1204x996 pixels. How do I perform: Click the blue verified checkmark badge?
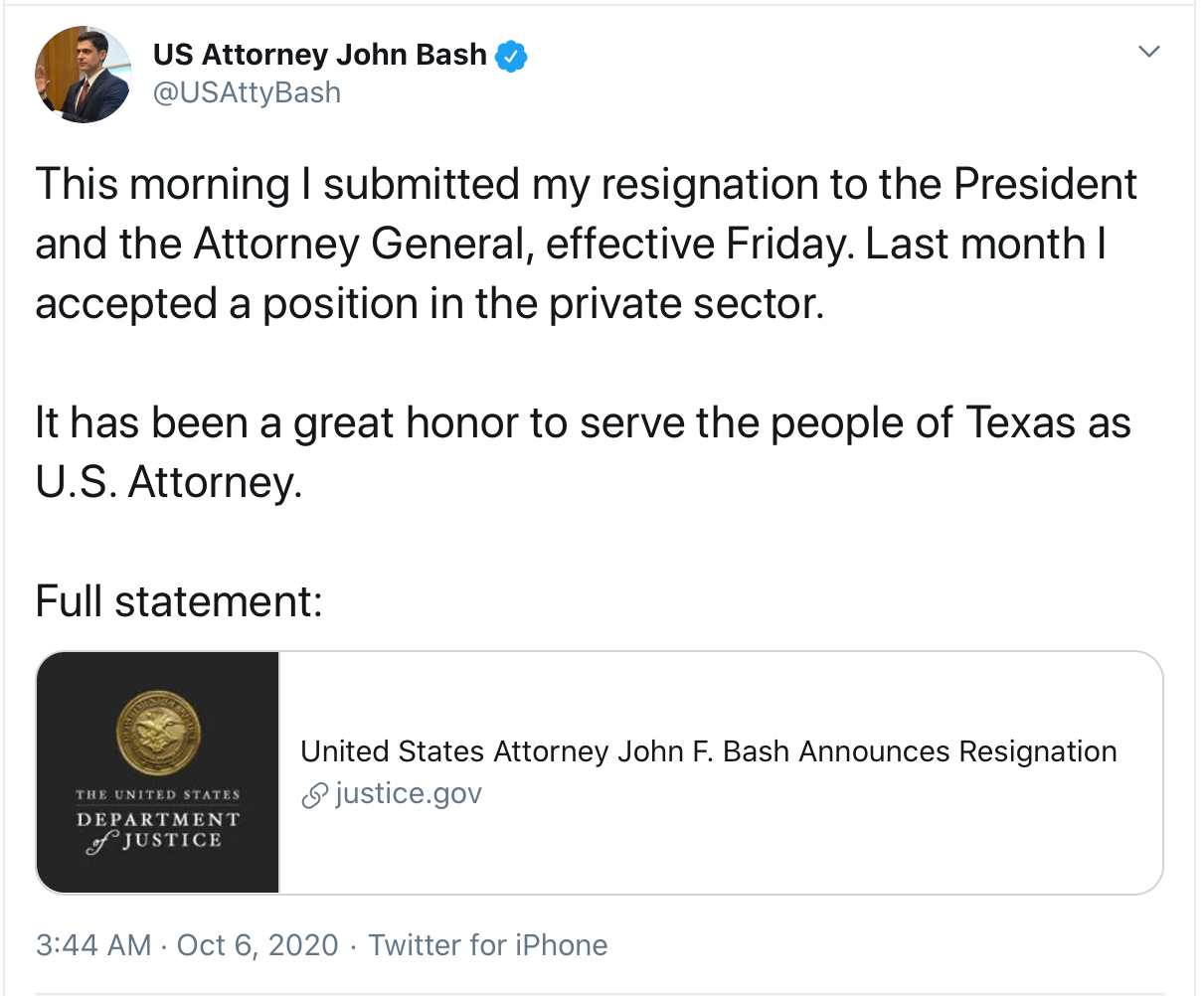coord(511,56)
